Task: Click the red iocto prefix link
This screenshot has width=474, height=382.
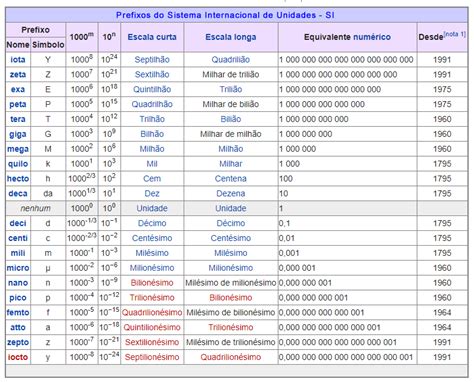Action: pyautogui.click(x=18, y=357)
